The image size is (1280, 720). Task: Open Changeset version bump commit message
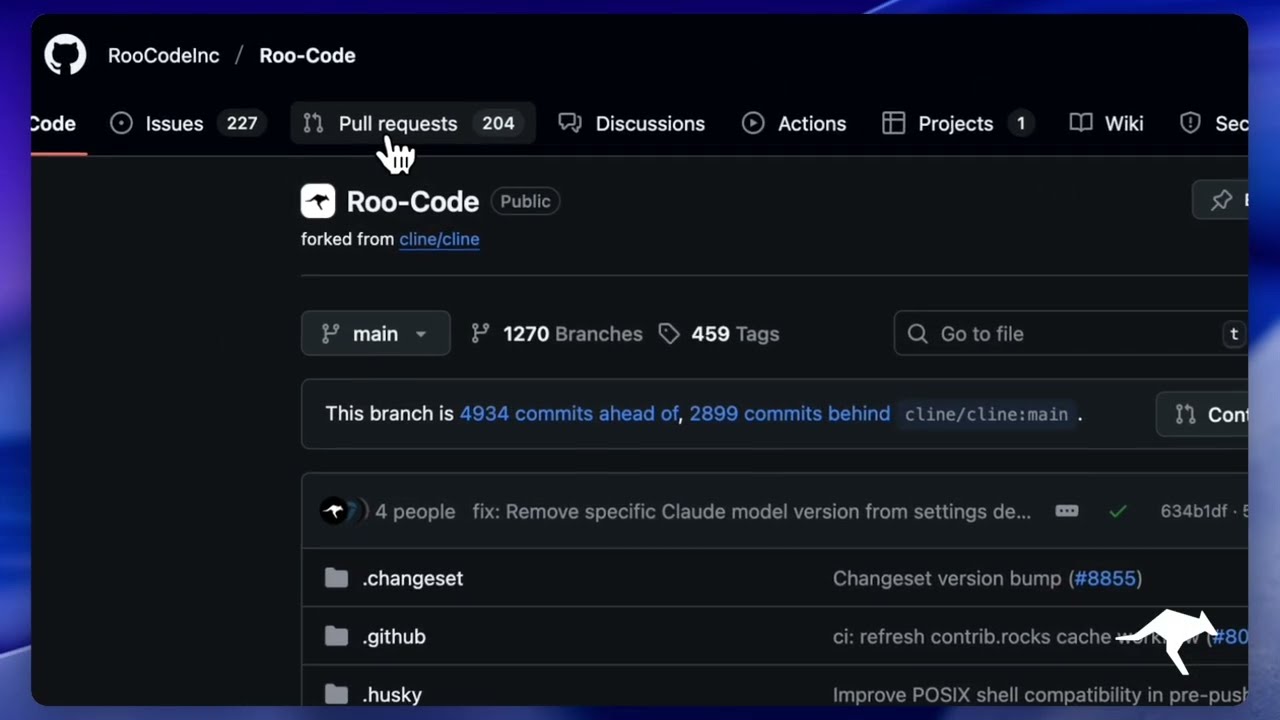click(947, 578)
